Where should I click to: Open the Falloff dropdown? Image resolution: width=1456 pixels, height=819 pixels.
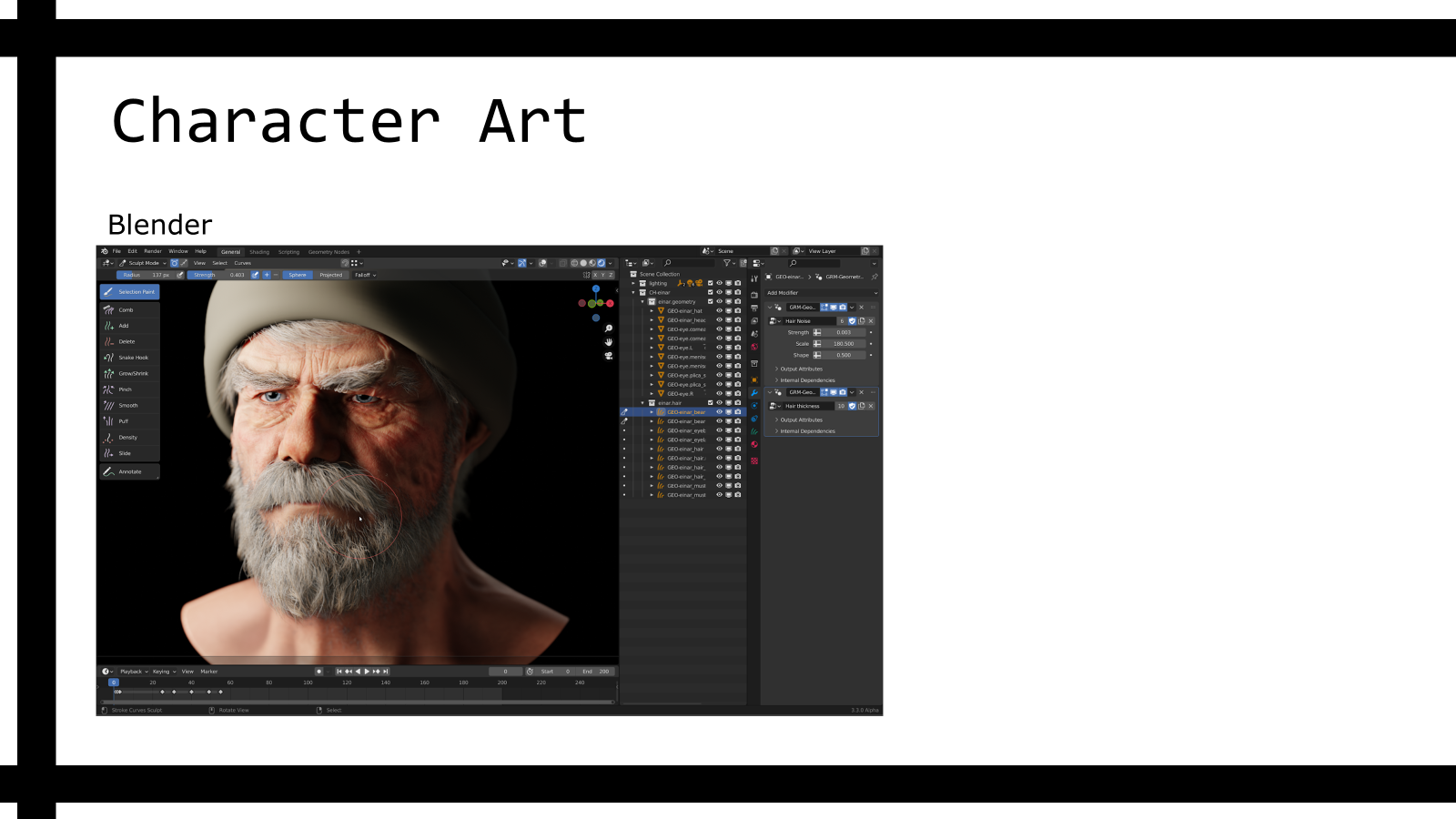(x=365, y=275)
